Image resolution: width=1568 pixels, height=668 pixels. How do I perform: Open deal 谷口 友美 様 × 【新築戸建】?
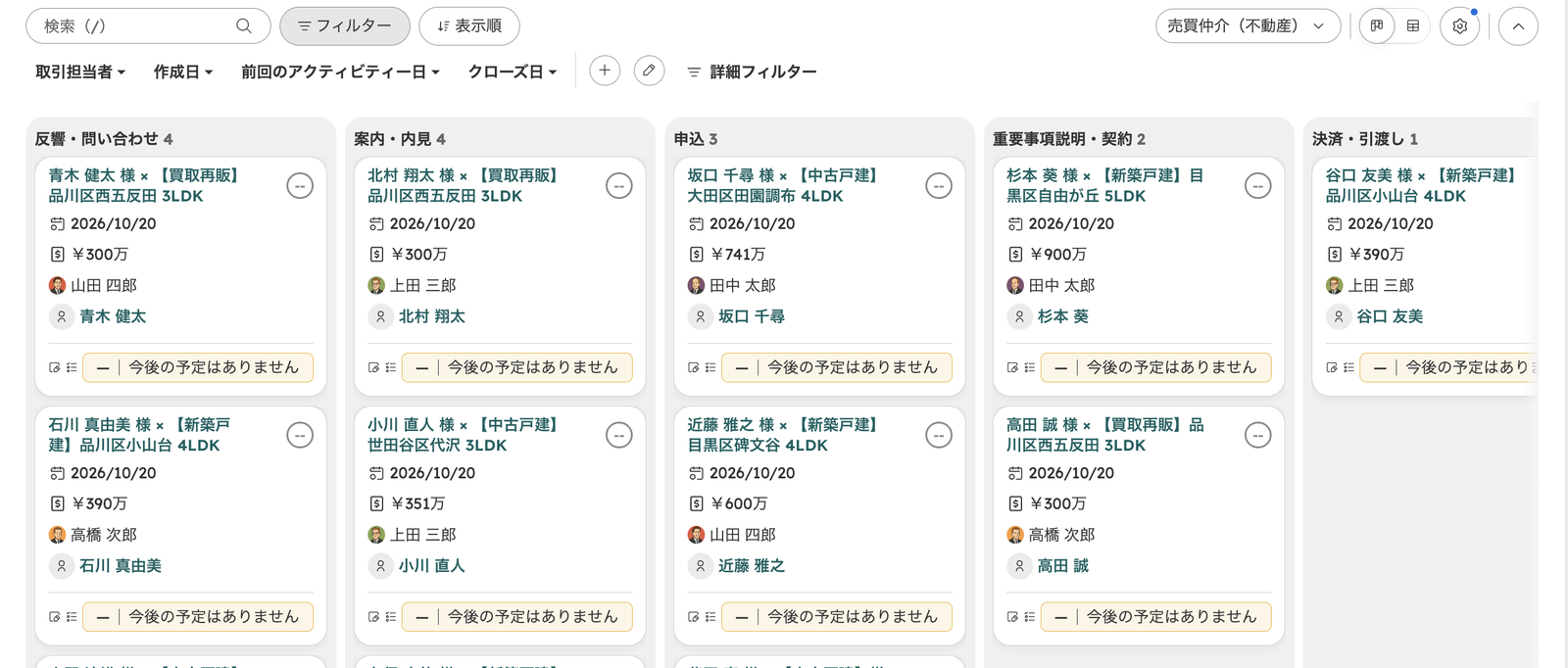tap(1422, 185)
